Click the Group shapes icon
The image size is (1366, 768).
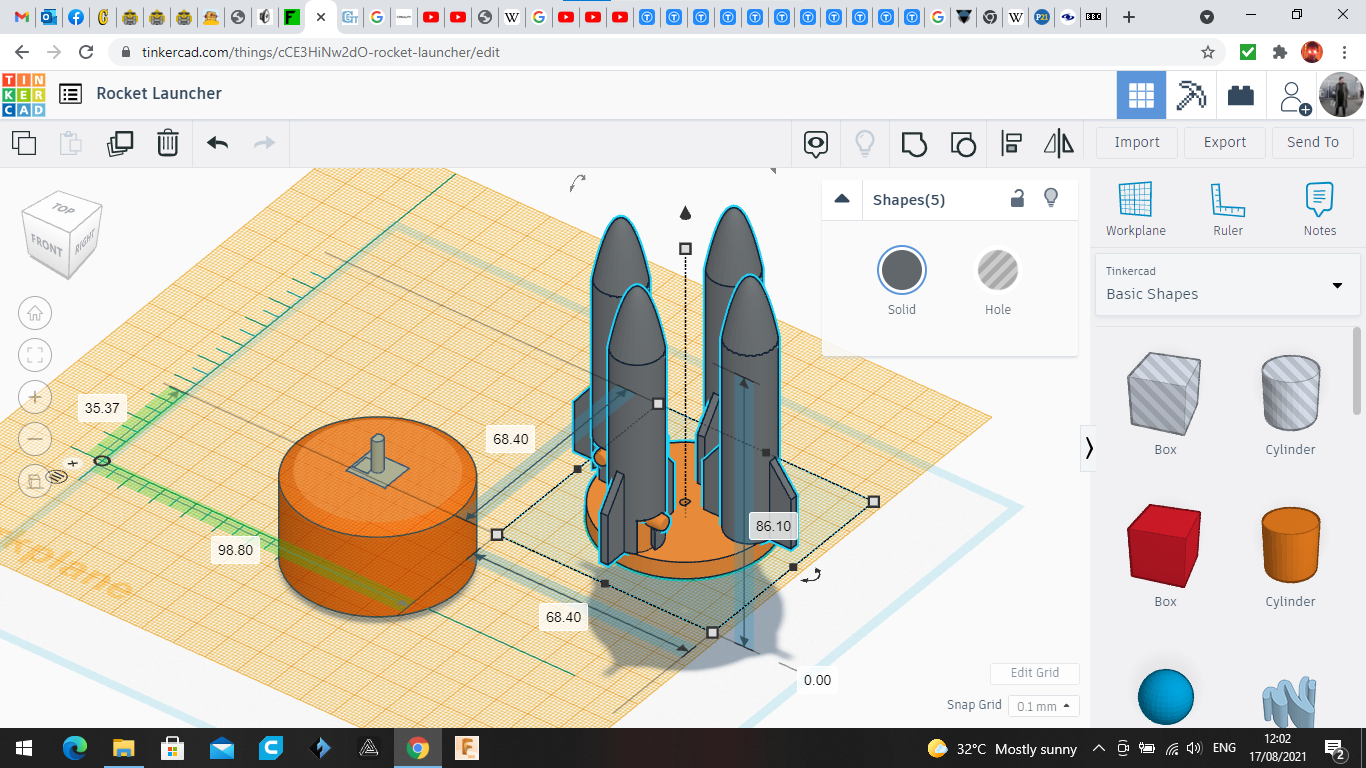click(913, 144)
